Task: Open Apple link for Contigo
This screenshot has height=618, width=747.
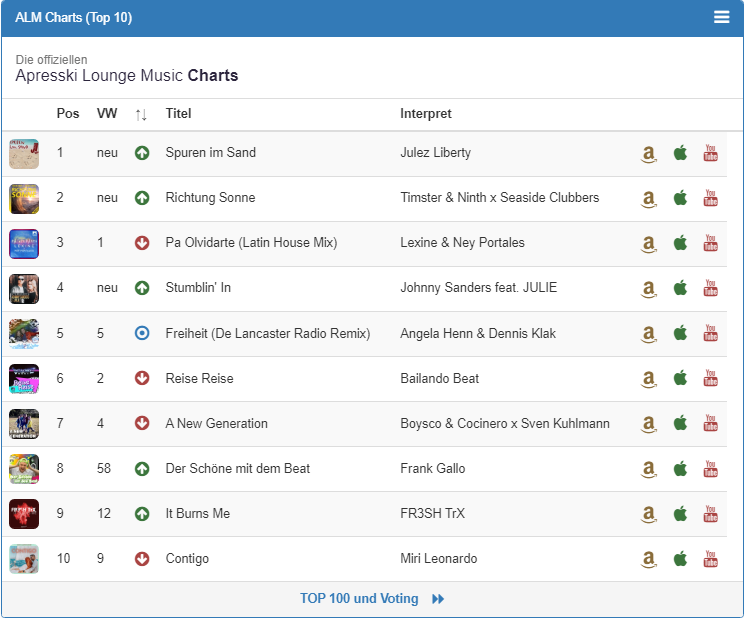Action: point(680,558)
